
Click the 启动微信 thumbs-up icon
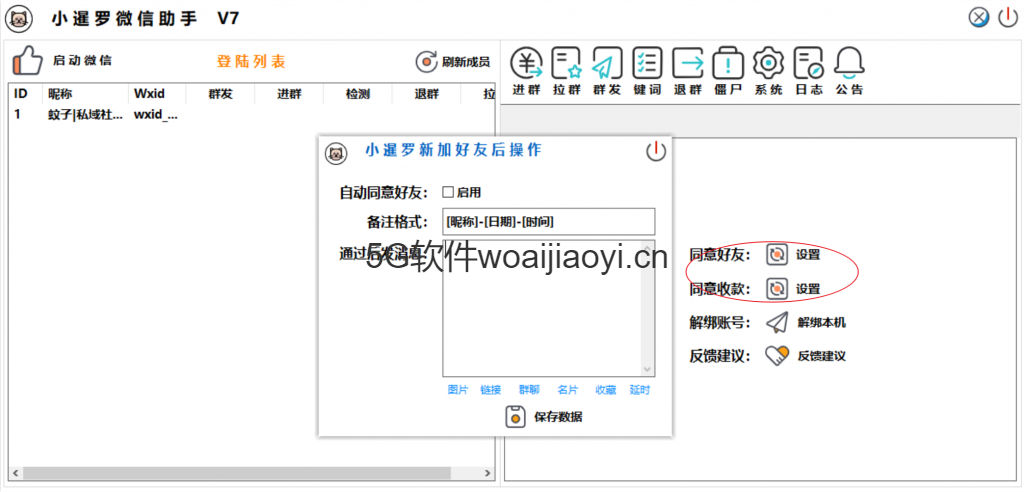(x=27, y=61)
